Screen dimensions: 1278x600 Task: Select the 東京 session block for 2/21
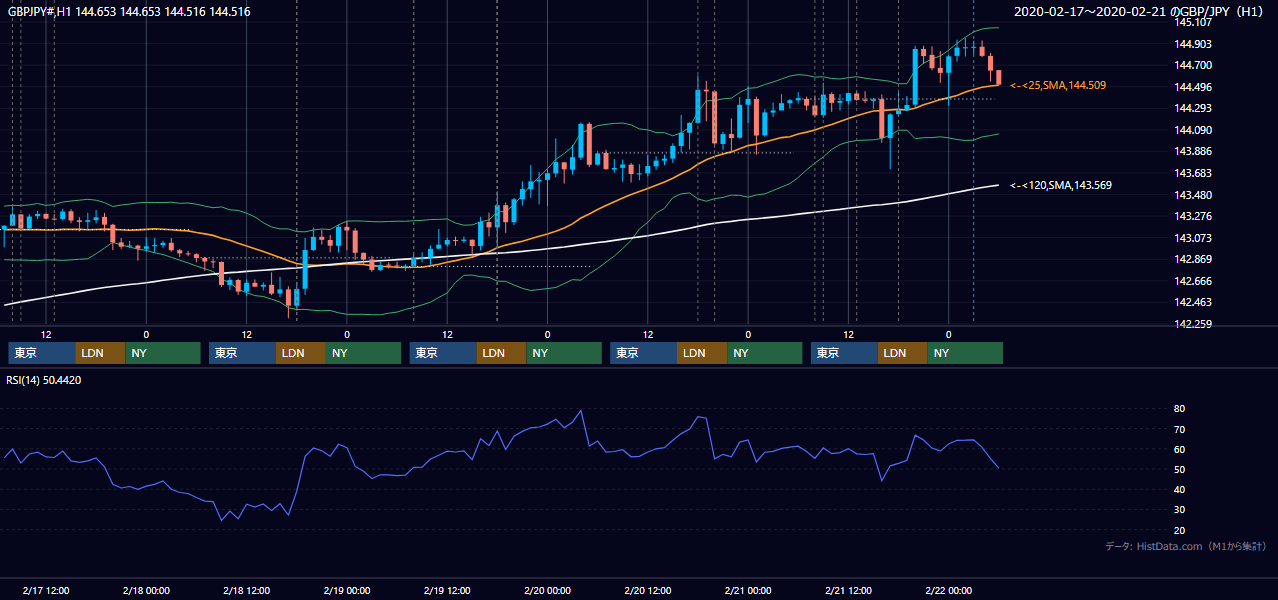click(x=845, y=353)
